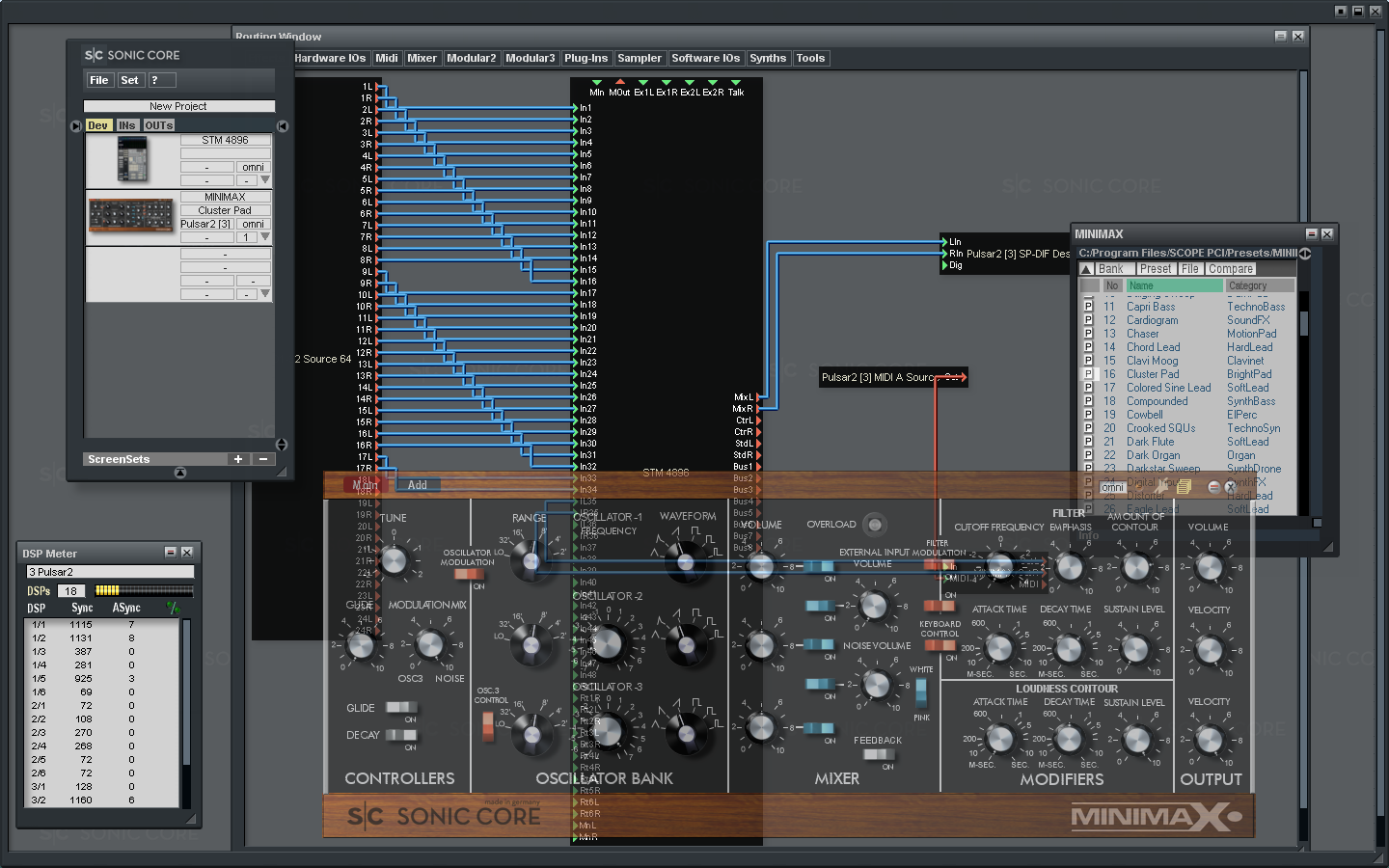Toggle the OSC.3 Control switch
Viewport: 1389px width, 868px height.
488,726
